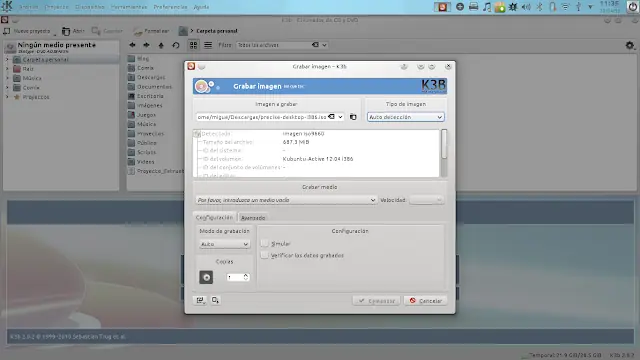Click the browse image file icon
This screenshot has height=360, width=640.
click(x=353, y=117)
